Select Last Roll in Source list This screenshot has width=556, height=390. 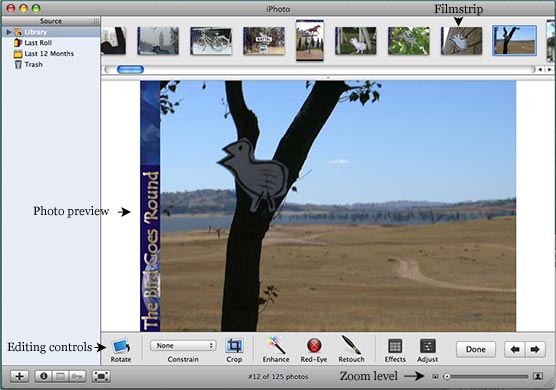click(x=51, y=43)
